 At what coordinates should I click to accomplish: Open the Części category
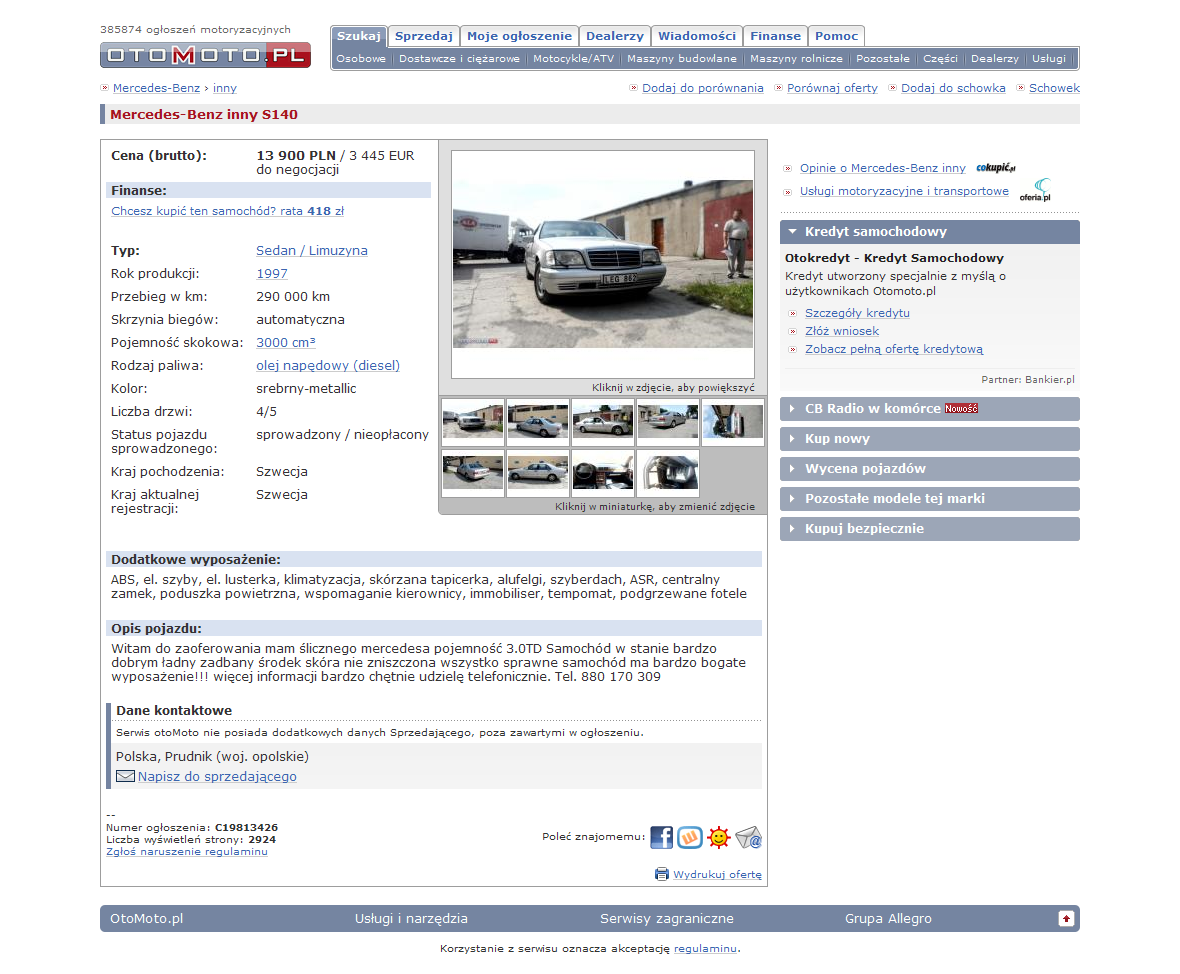coord(941,59)
